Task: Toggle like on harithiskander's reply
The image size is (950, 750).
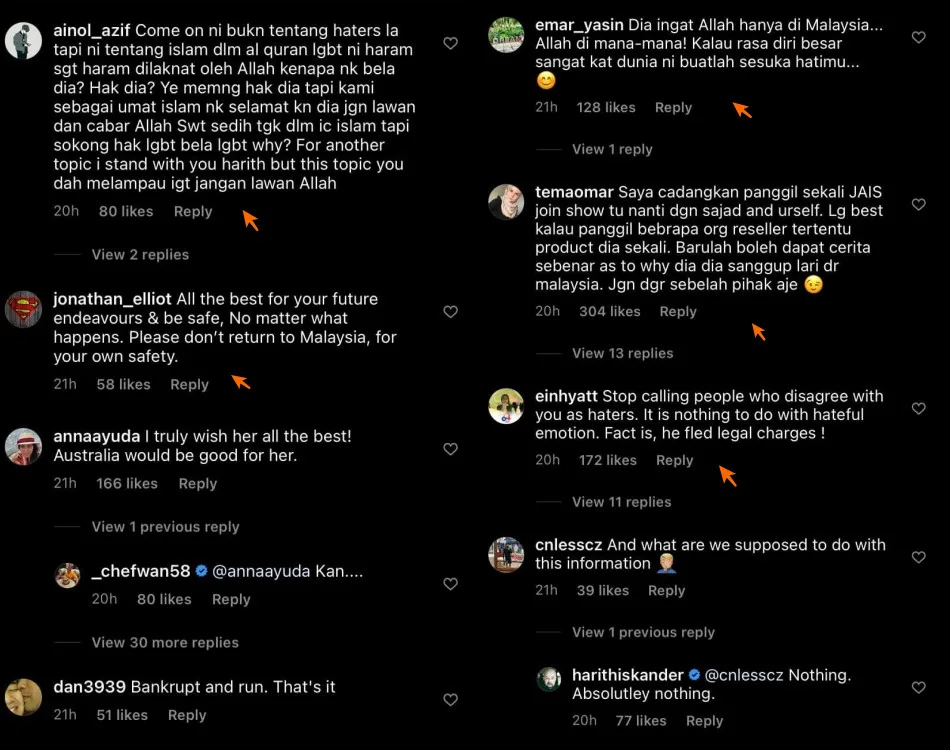Action: pyautogui.click(x=919, y=687)
